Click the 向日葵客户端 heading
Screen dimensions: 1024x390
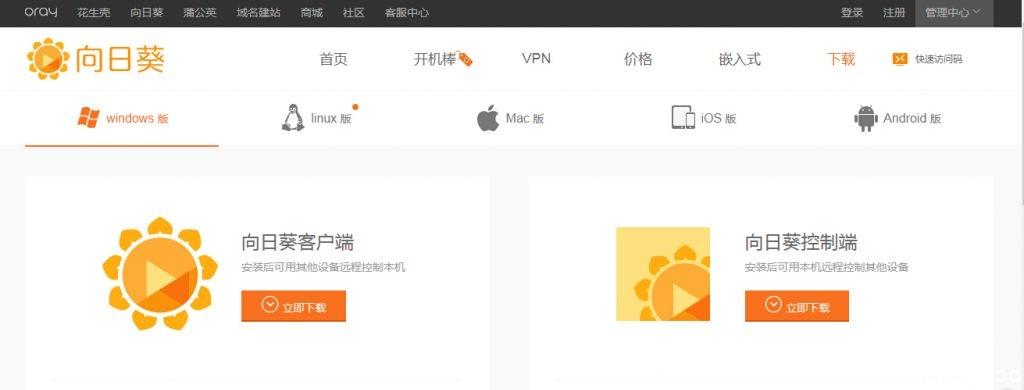pyautogui.click(x=298, y=242)
